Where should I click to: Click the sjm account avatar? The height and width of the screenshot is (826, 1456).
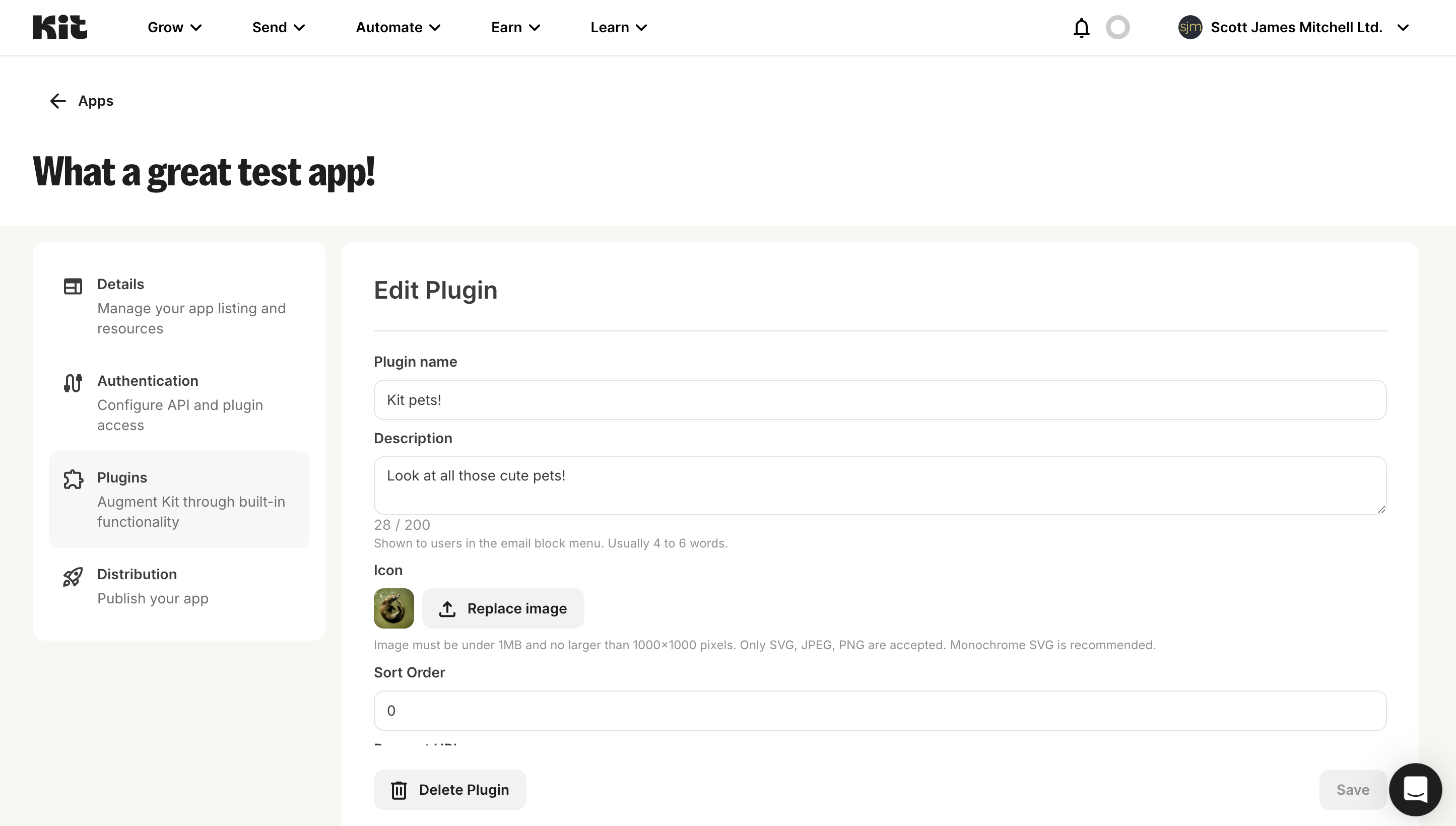click(x=1190, y=27)
